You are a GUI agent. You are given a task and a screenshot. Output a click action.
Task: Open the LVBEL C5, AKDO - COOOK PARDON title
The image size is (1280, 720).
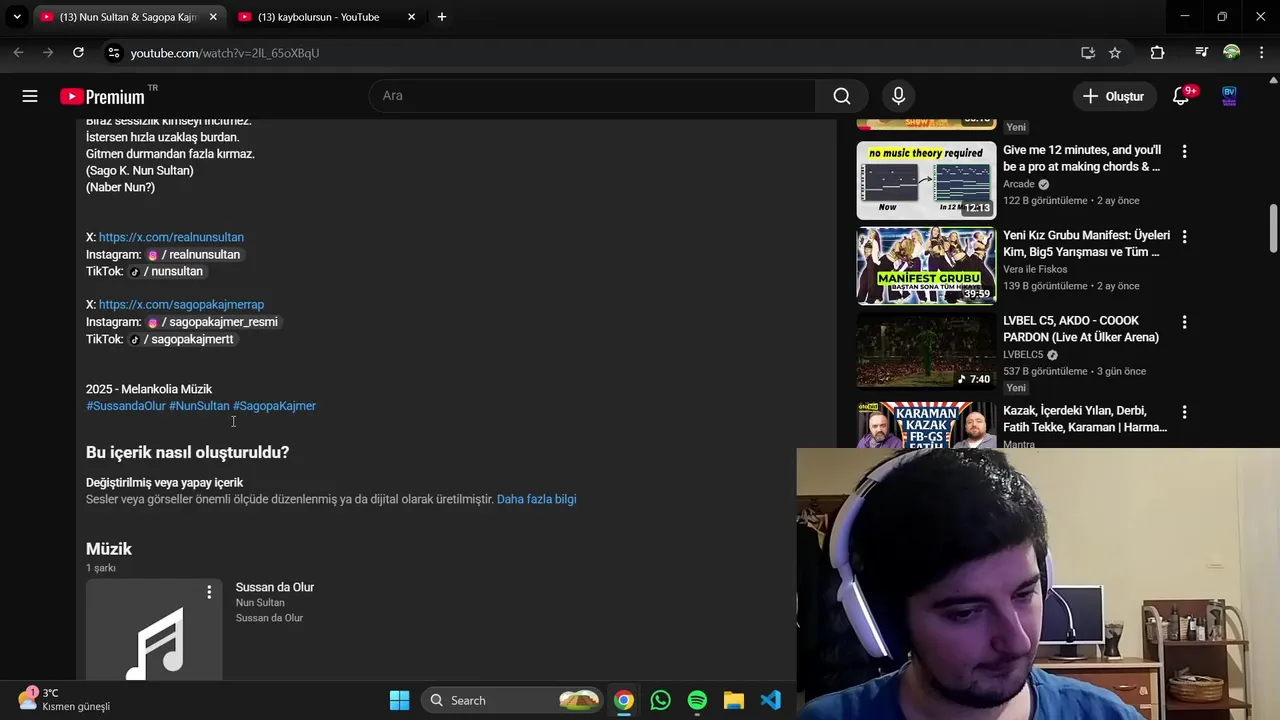click(1081, 329)
